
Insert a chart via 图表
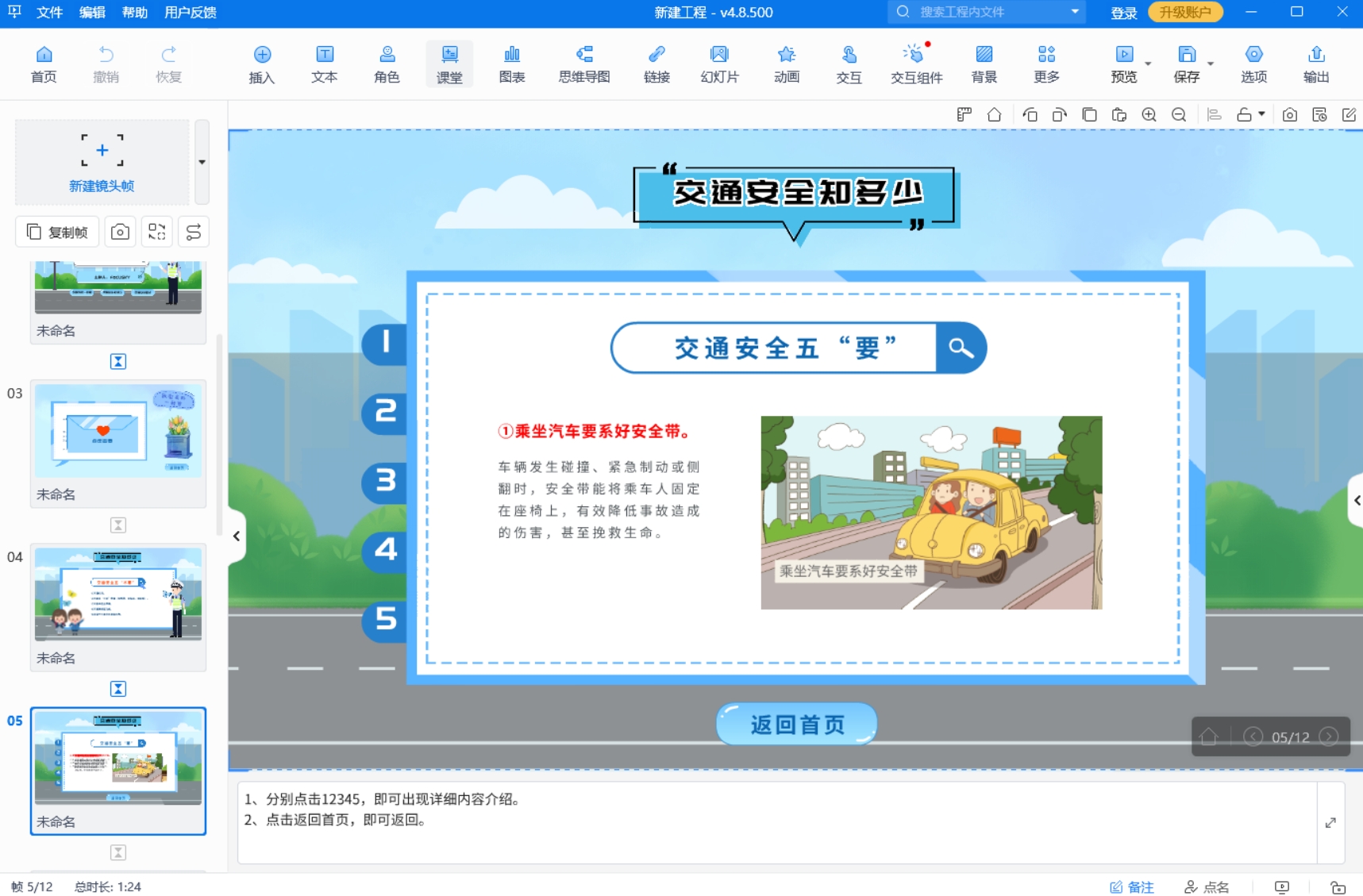coord(512,63)
